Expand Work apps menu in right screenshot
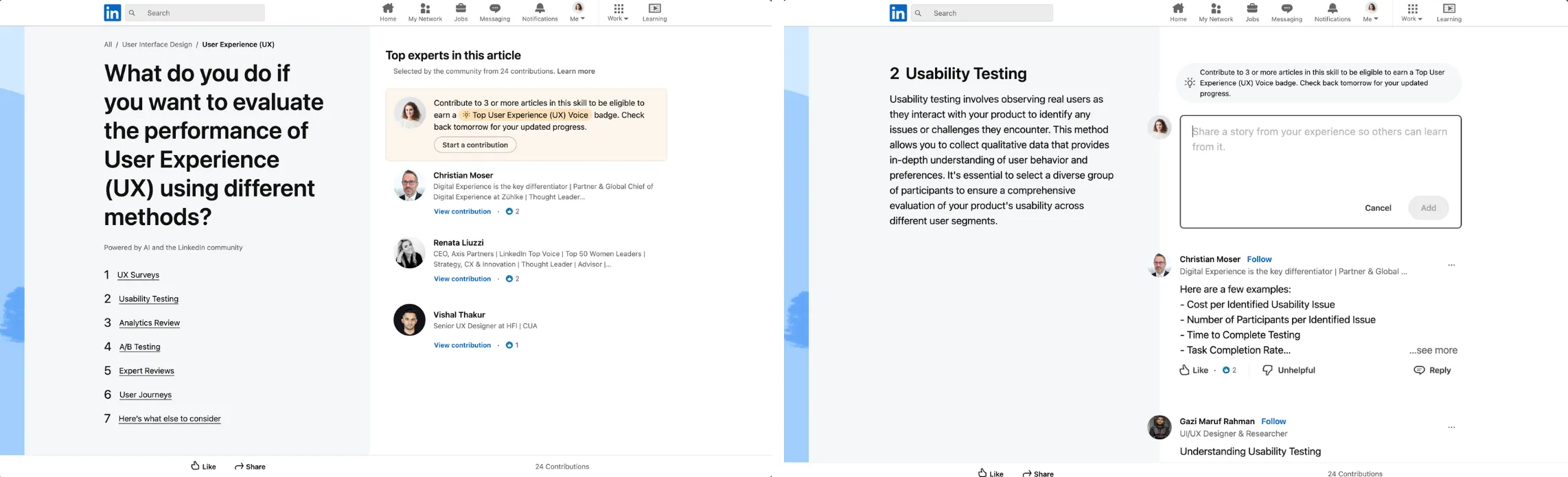This screenshot has height=477, width=1568. (x=1411, y=12)
